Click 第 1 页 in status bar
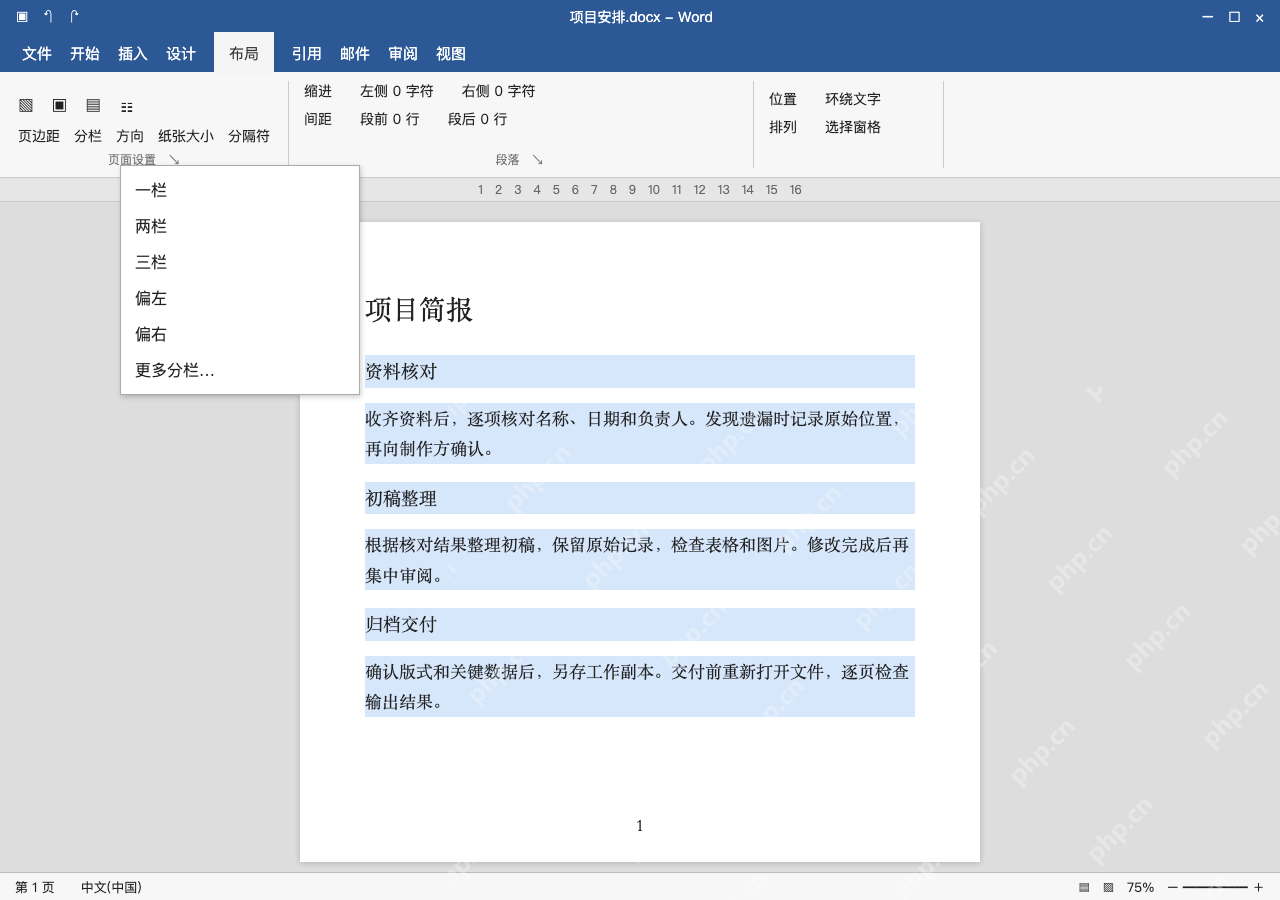Viewport: 1280px width, 900px height. click(x=35, y=887)
